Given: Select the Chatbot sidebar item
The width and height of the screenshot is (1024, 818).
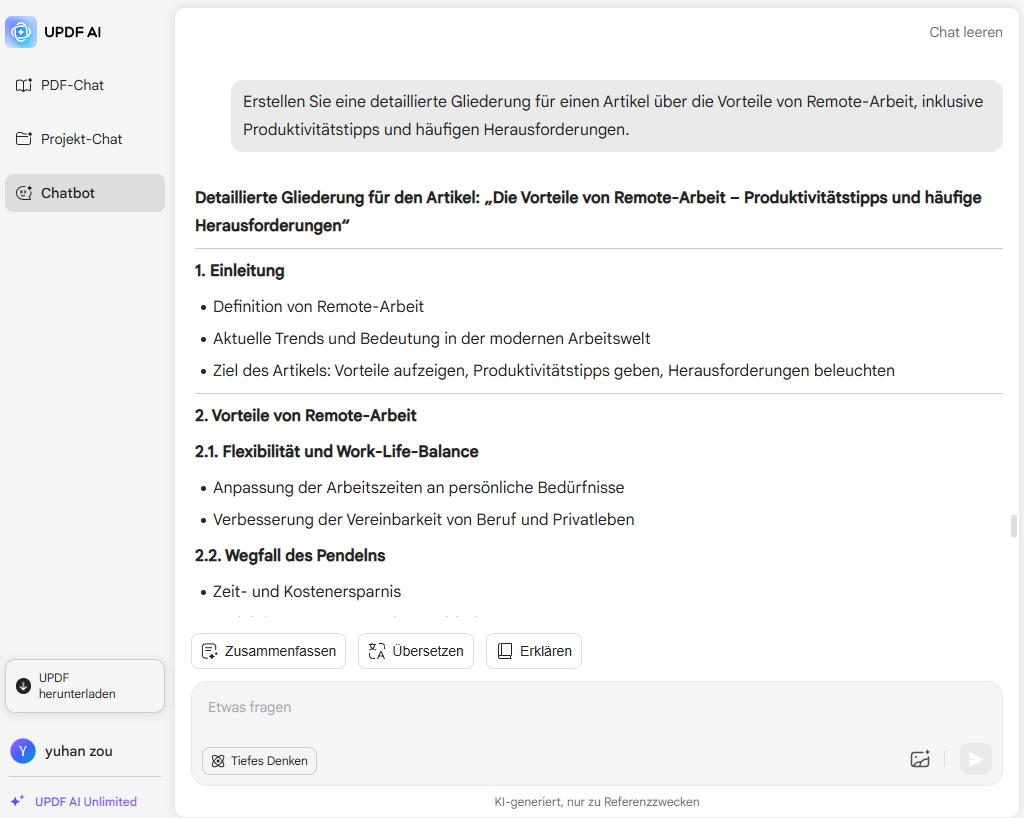Looking at the screenshot, I should pos(85,193).
